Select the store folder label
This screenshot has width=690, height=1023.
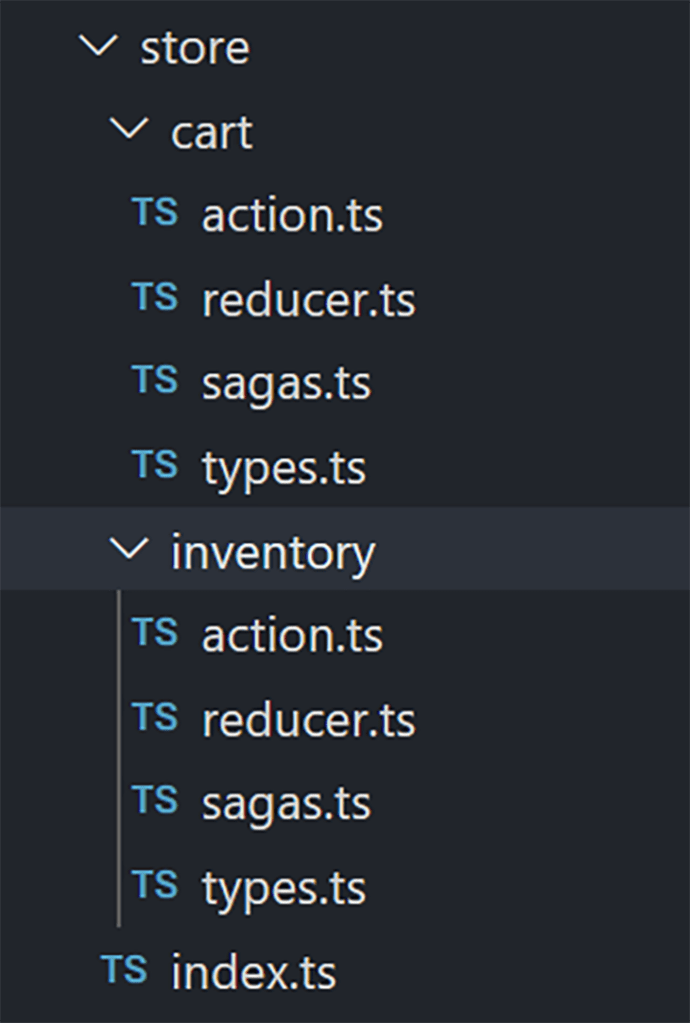(195, 48)
